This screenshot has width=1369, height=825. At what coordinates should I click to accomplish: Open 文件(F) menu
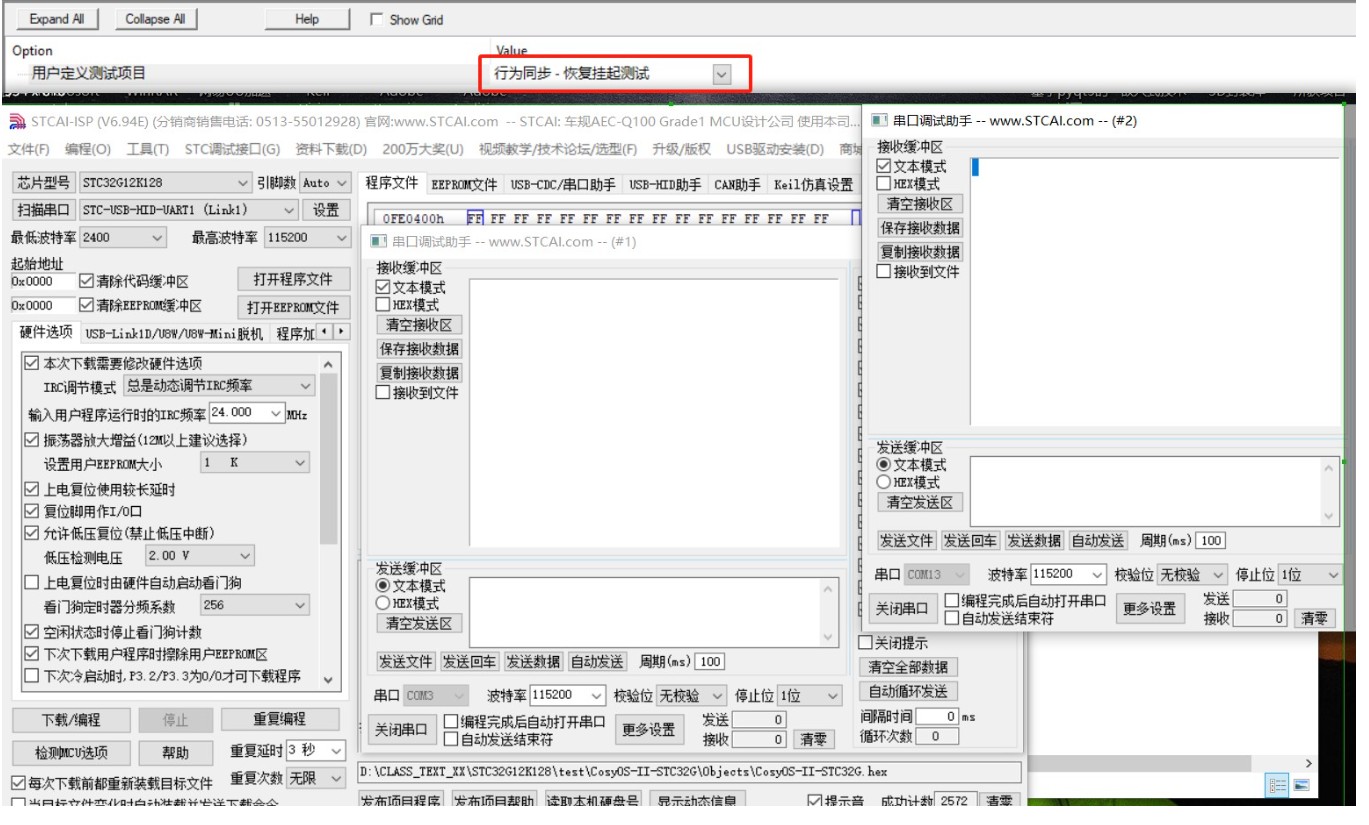[29, 150]
